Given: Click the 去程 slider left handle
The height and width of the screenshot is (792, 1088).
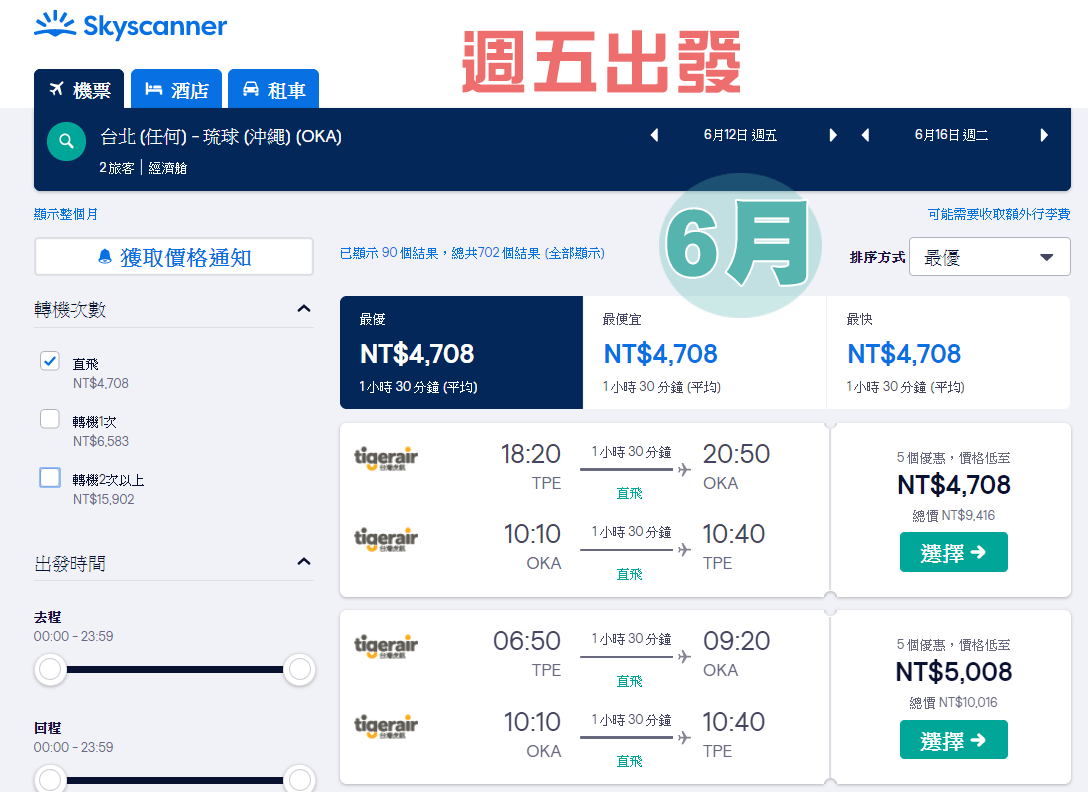Looking at the screenshot, I should tap(50, 669).
